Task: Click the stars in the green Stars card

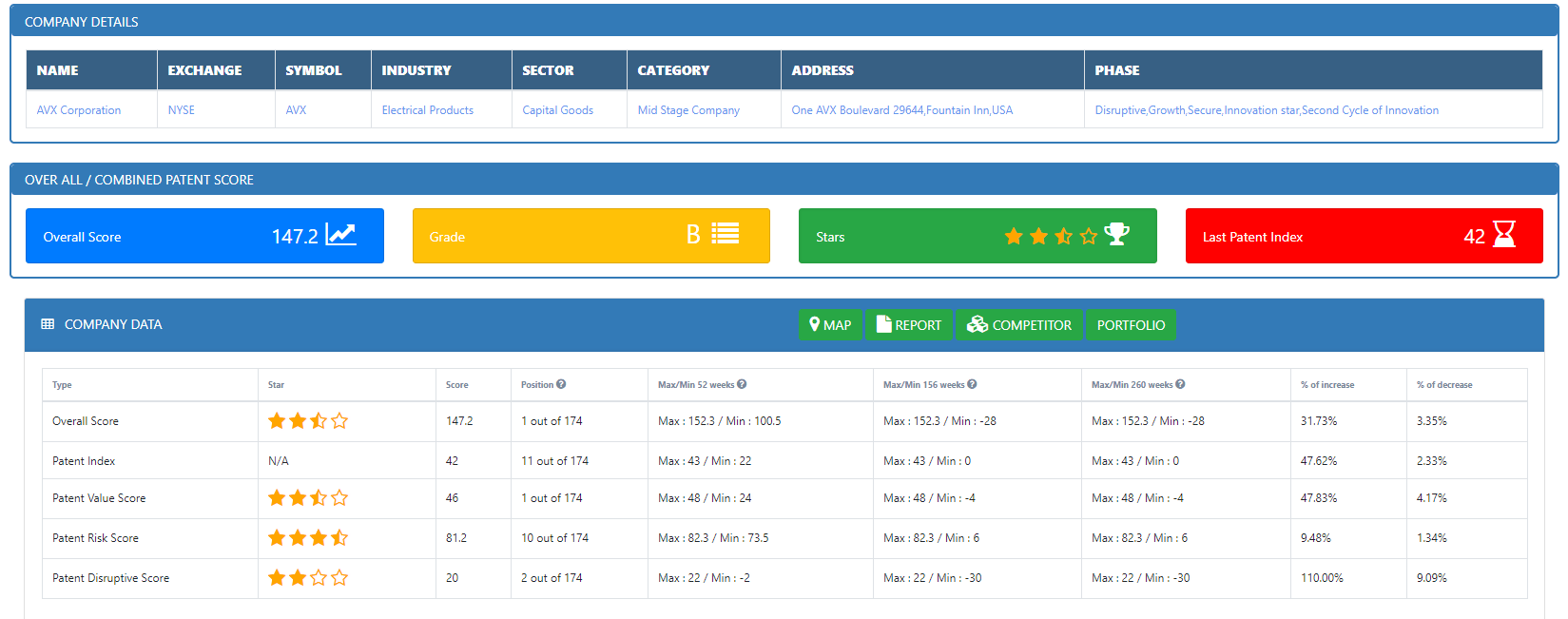Action: click(x=1051, y=236)
